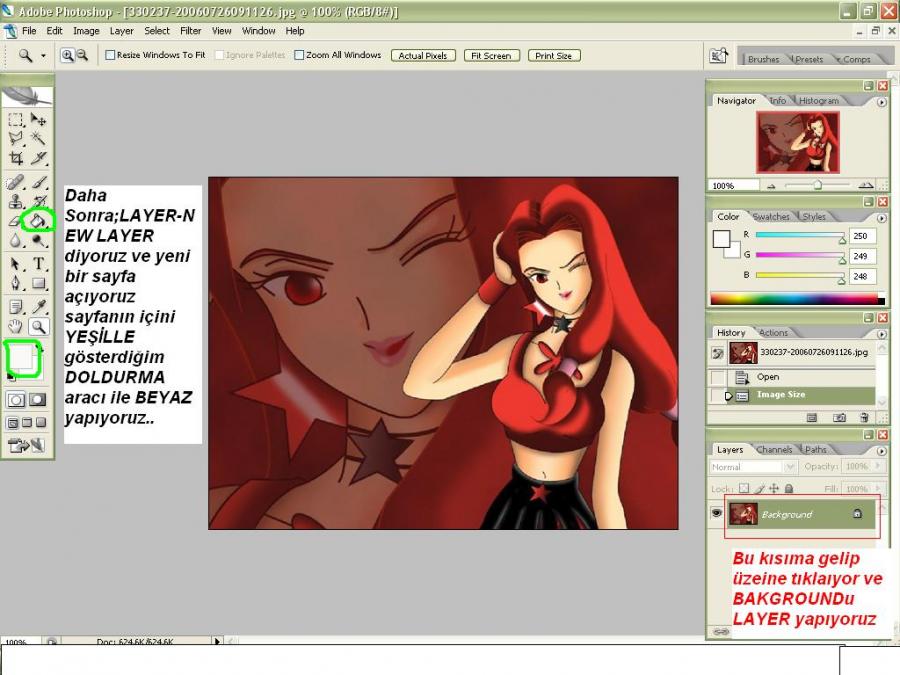Select the Type tool
Image resolution: width=900 pixels, height=675 pixels.
coord(39,264)
